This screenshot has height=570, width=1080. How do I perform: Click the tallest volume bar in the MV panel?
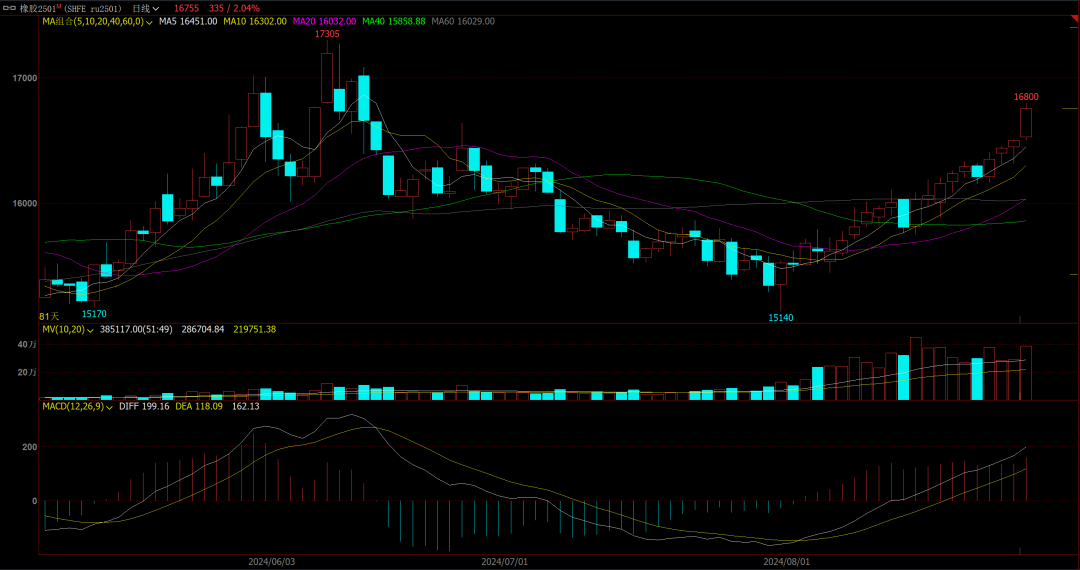915,368
